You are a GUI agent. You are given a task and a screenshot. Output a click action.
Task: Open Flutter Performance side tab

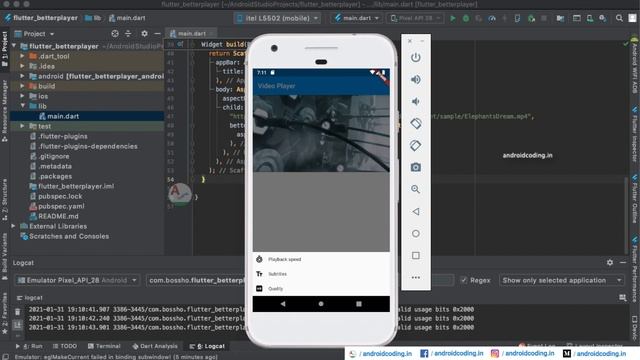pyautogui.click(x=635, y=269)
